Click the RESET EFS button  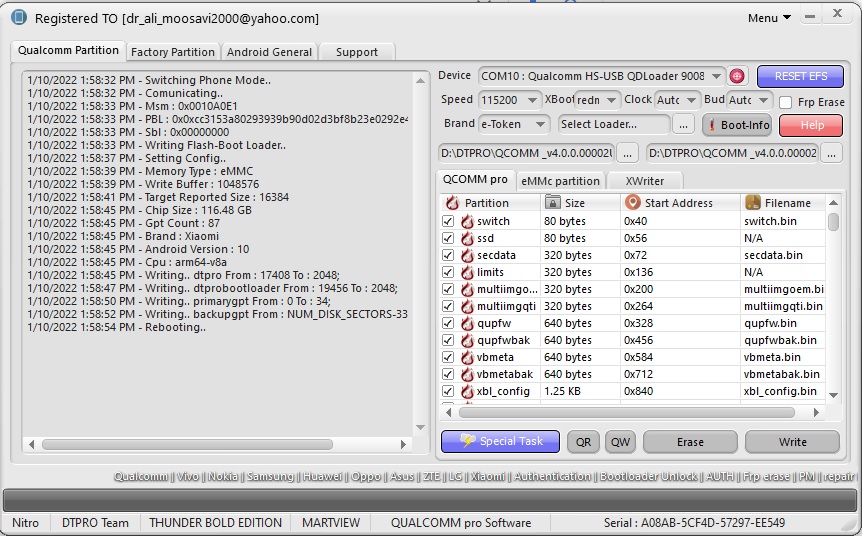coord(800,76)
